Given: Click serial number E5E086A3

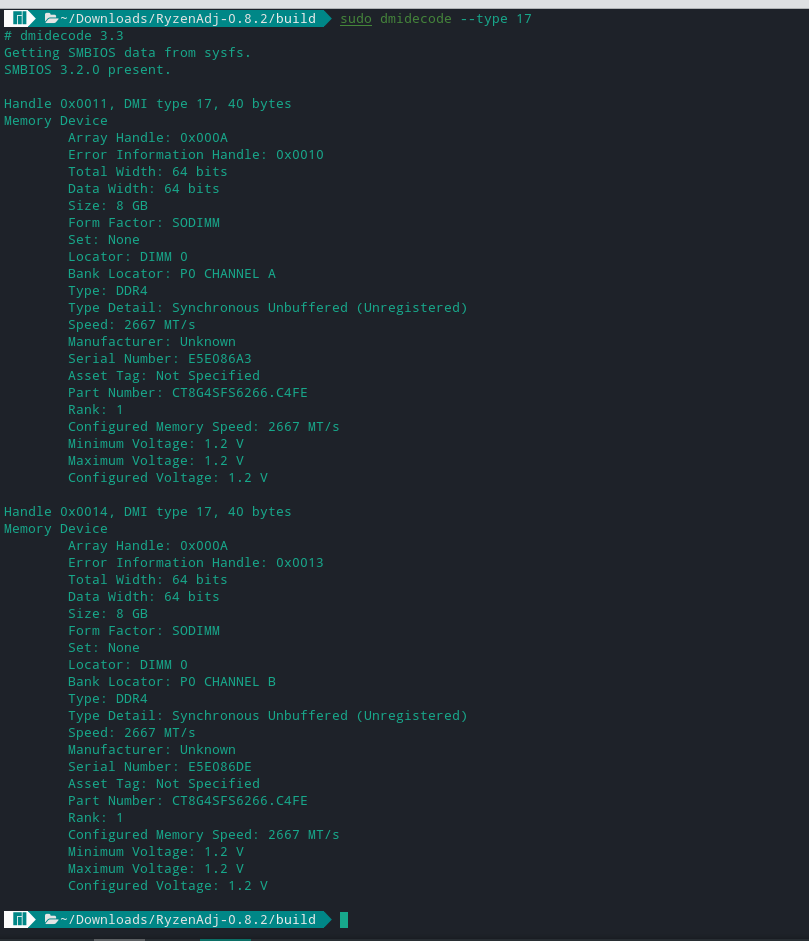Looking at the screenshot, I should tap(220, 359).
